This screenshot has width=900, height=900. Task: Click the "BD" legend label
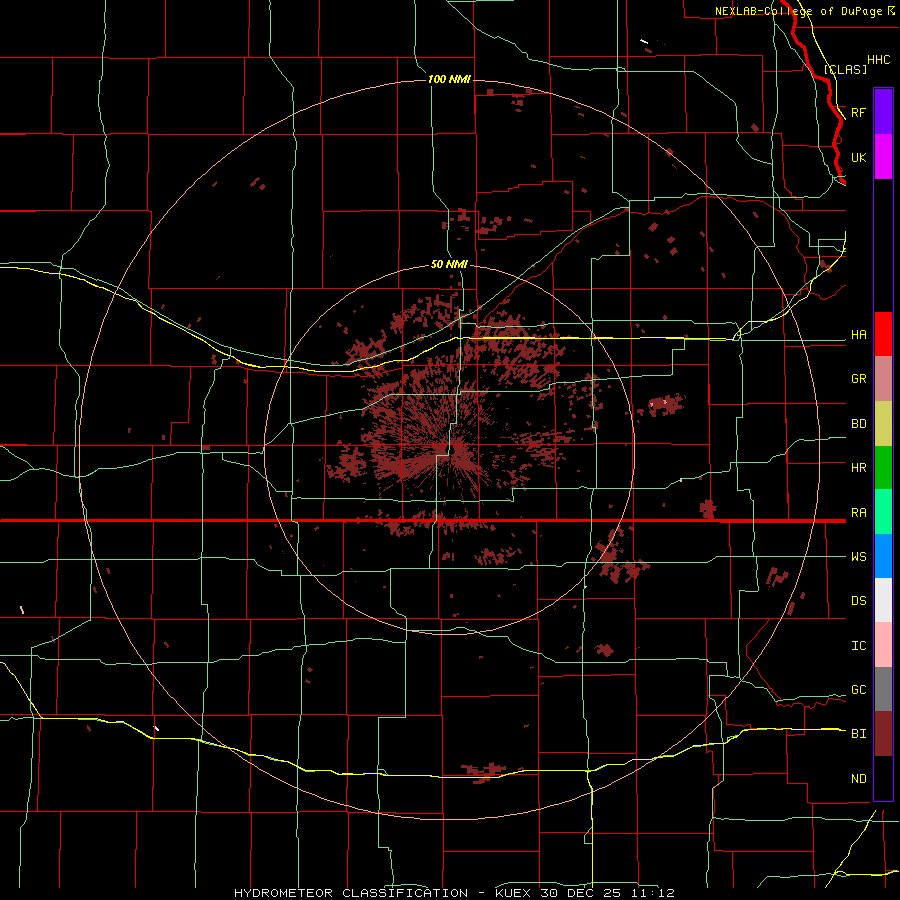pos(859,424)
